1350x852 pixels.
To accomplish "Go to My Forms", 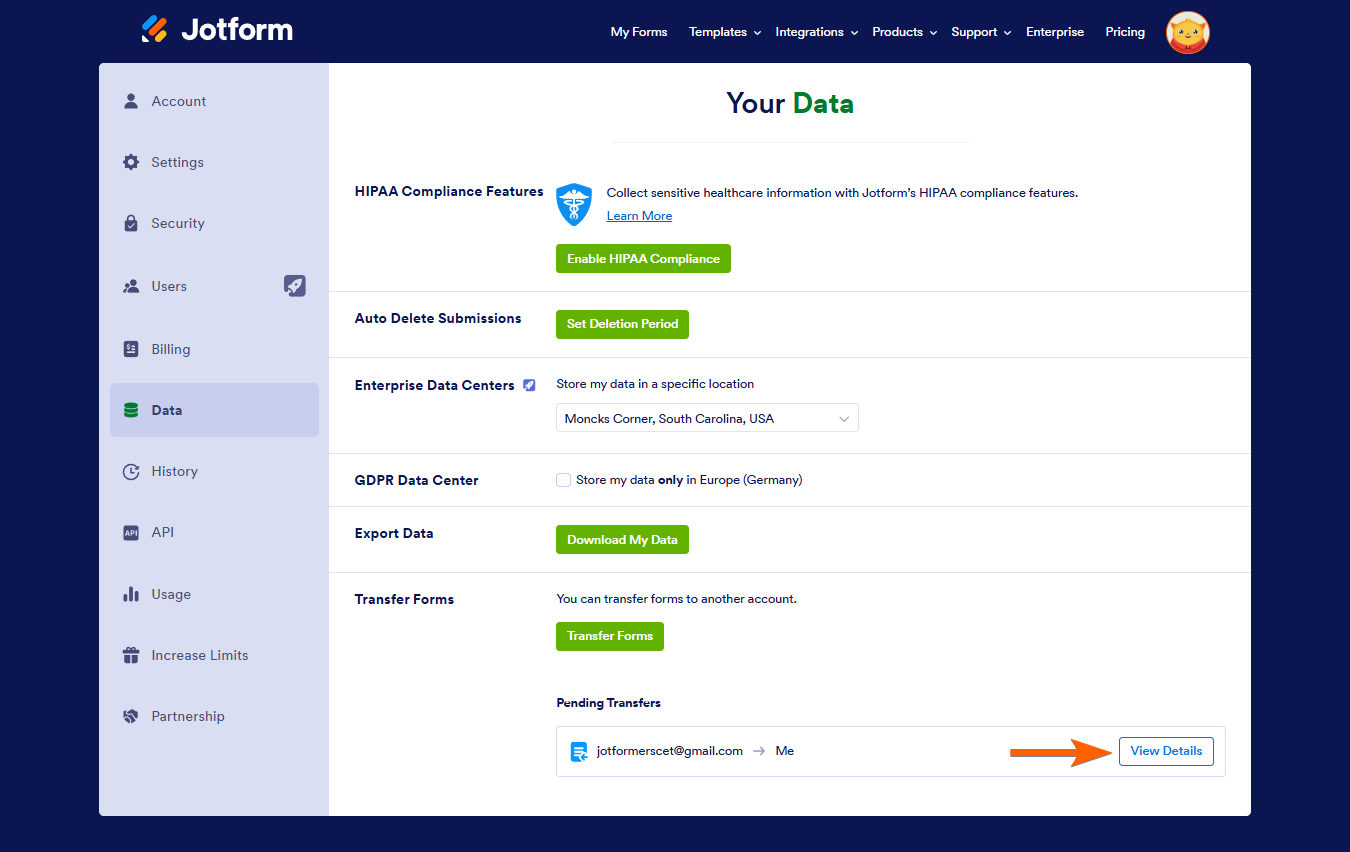I will (639, 32).
